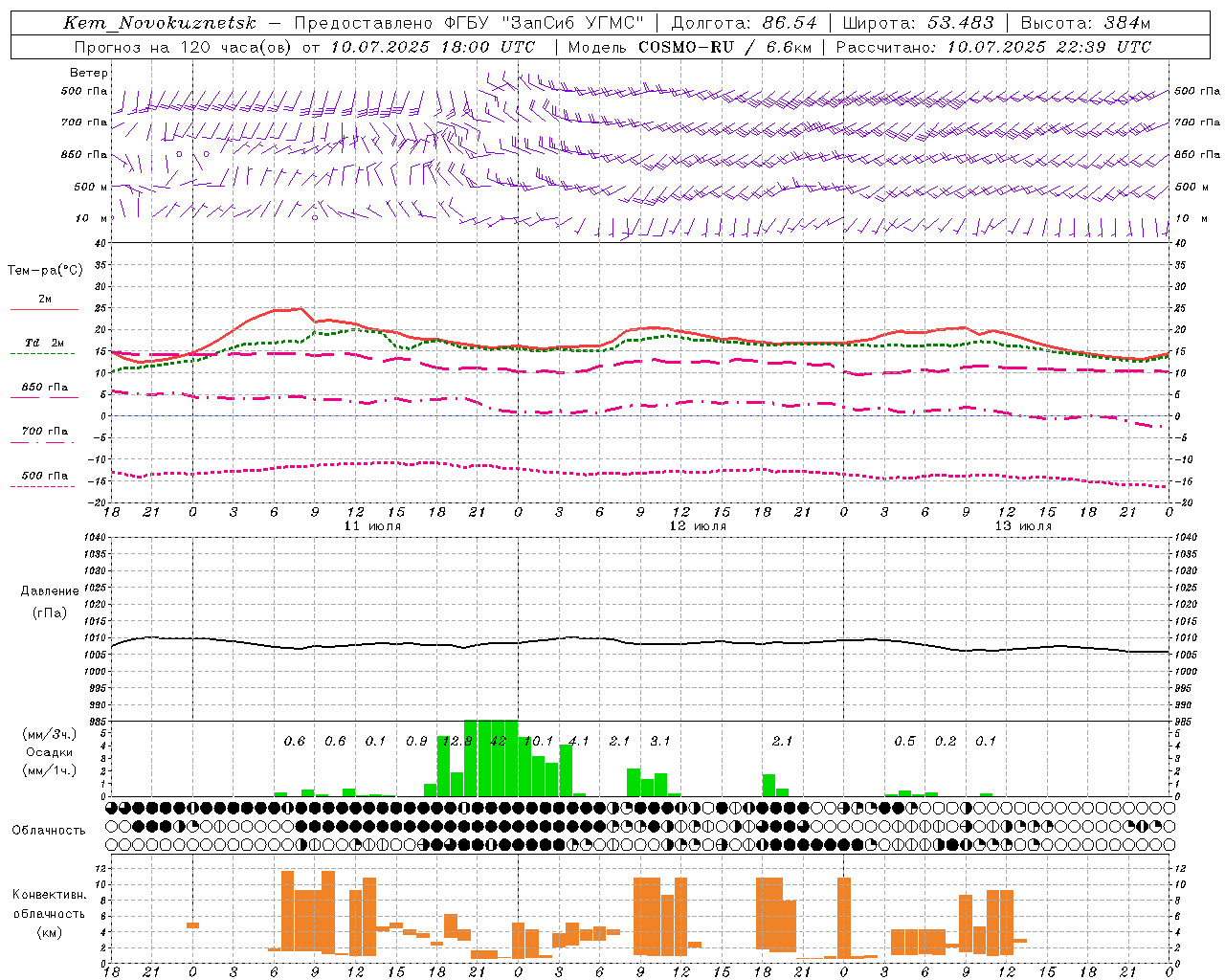Click the 'Облачность' cloud cover label
Screen dimensions: 1225x980
point(49,830)
